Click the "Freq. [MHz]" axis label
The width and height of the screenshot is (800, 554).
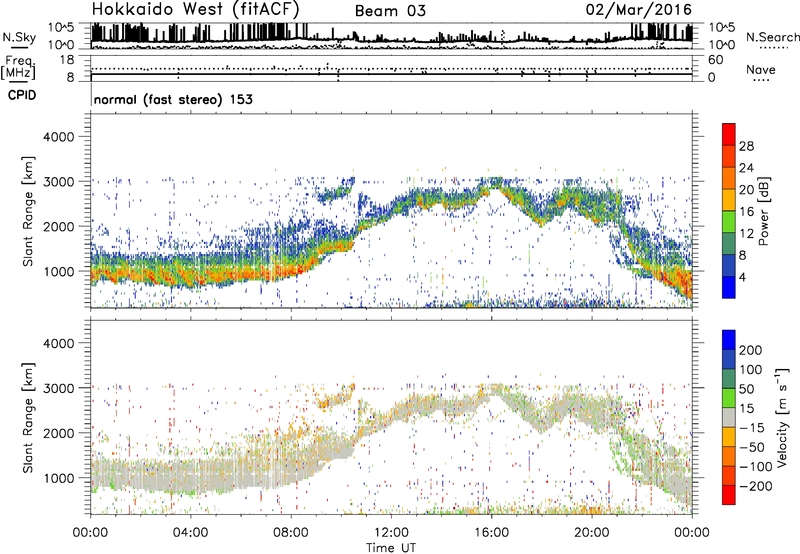tap(19, 68)
